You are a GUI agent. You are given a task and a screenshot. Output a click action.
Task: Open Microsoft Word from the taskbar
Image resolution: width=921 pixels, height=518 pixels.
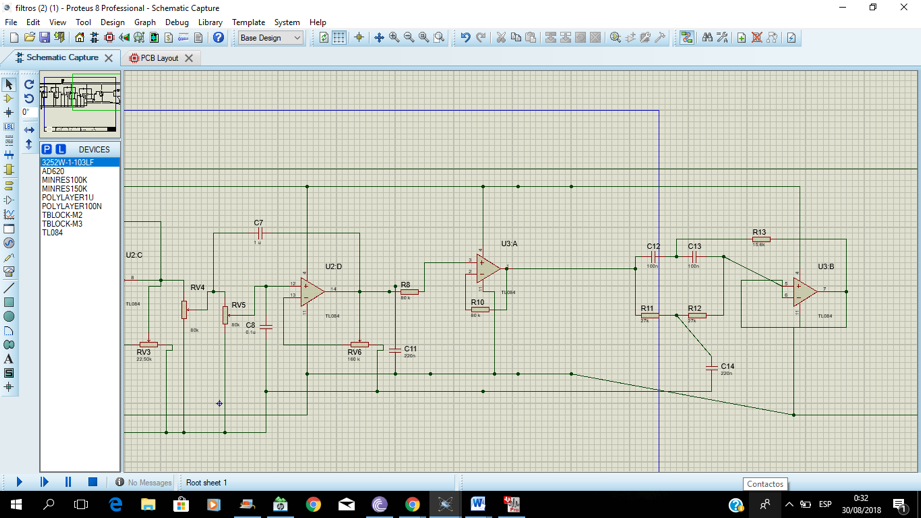click(478, 504)
